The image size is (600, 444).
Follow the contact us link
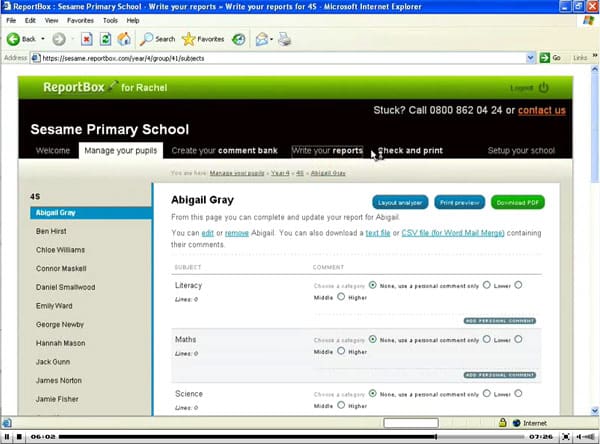click(x=541, y=110)
